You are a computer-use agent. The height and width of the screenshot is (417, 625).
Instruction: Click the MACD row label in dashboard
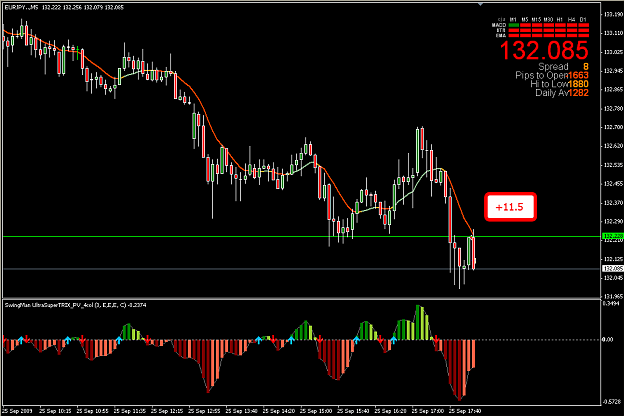(x=499, y=25)
